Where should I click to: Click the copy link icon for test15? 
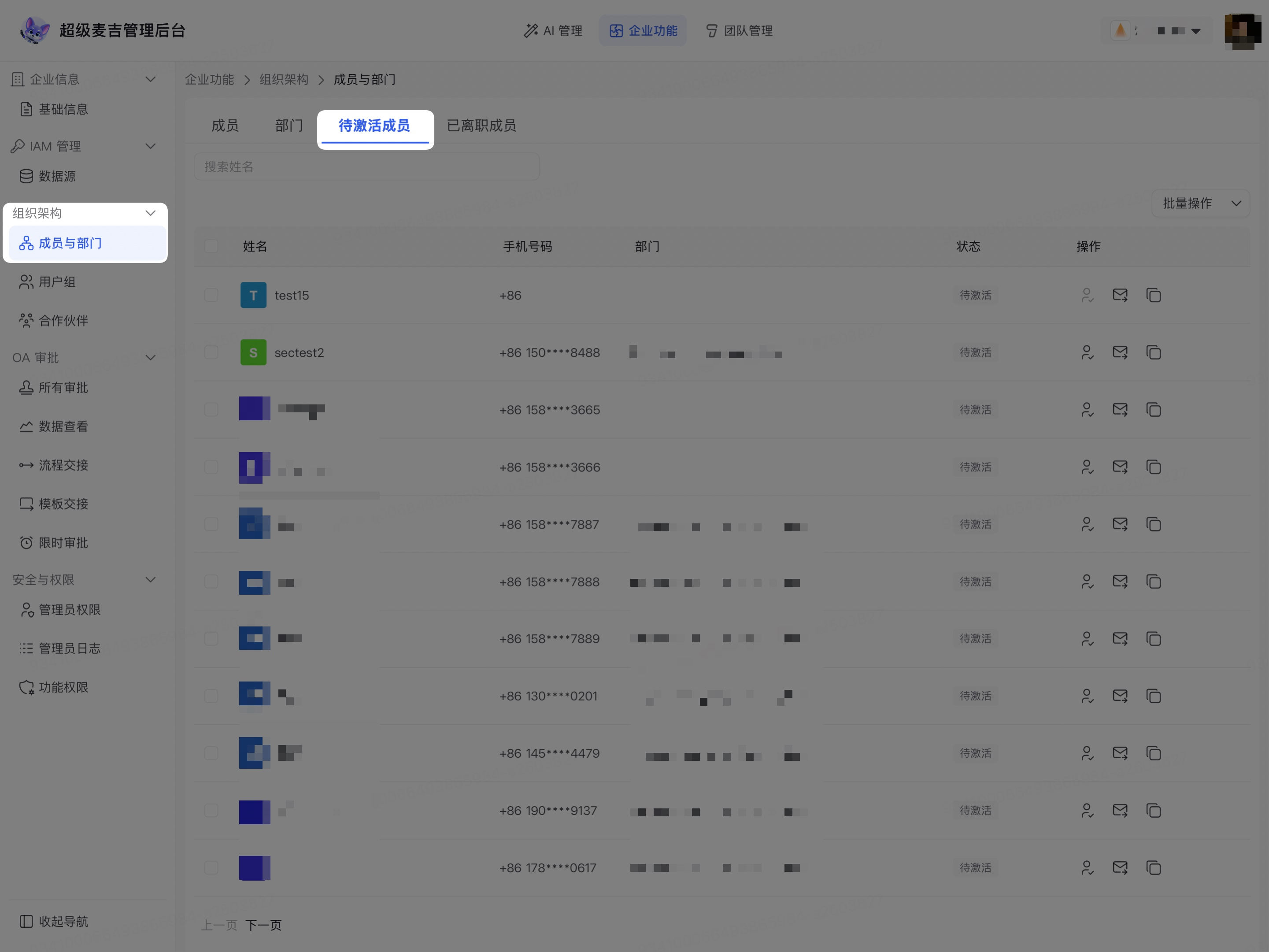coord(1153,296)
